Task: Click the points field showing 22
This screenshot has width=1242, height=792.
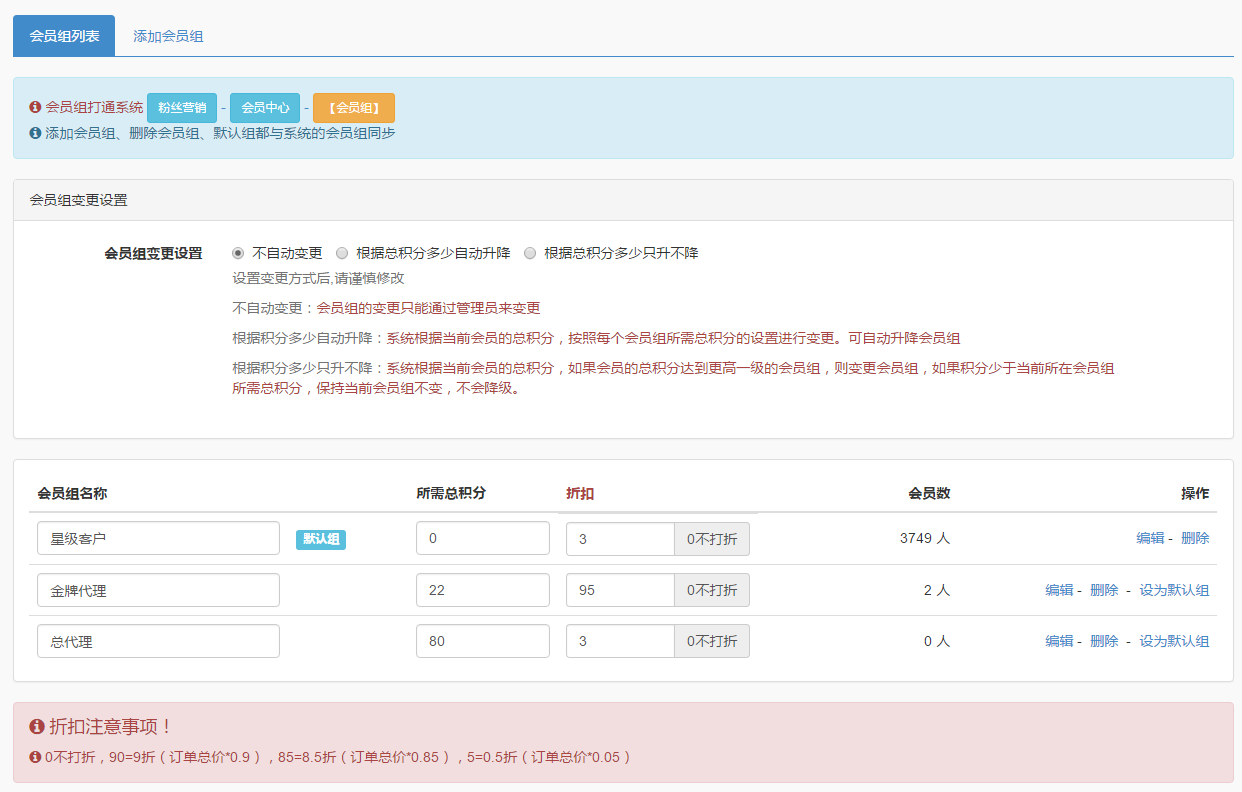Action: (x=483, y=590)
